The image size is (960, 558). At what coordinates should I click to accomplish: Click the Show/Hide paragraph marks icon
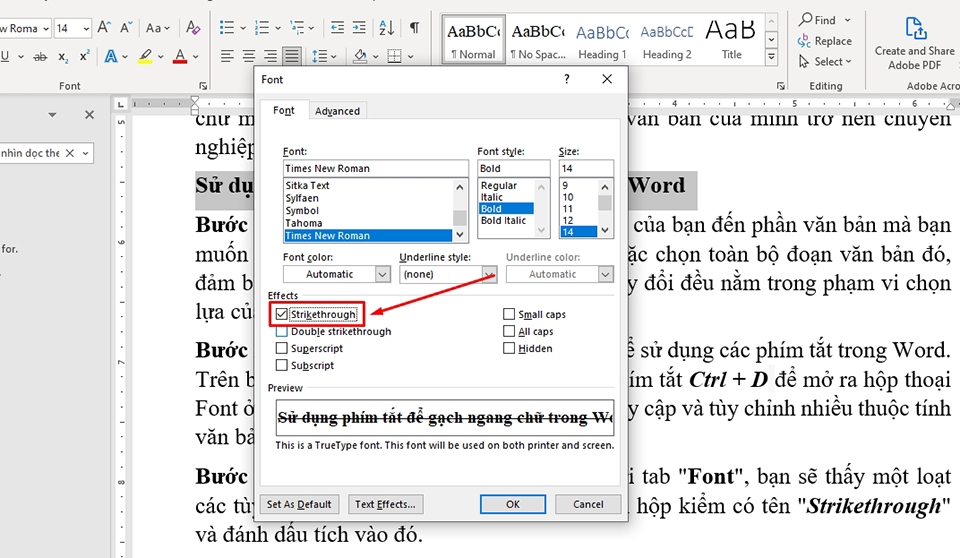pyautogui.click(x=414, y=28)
